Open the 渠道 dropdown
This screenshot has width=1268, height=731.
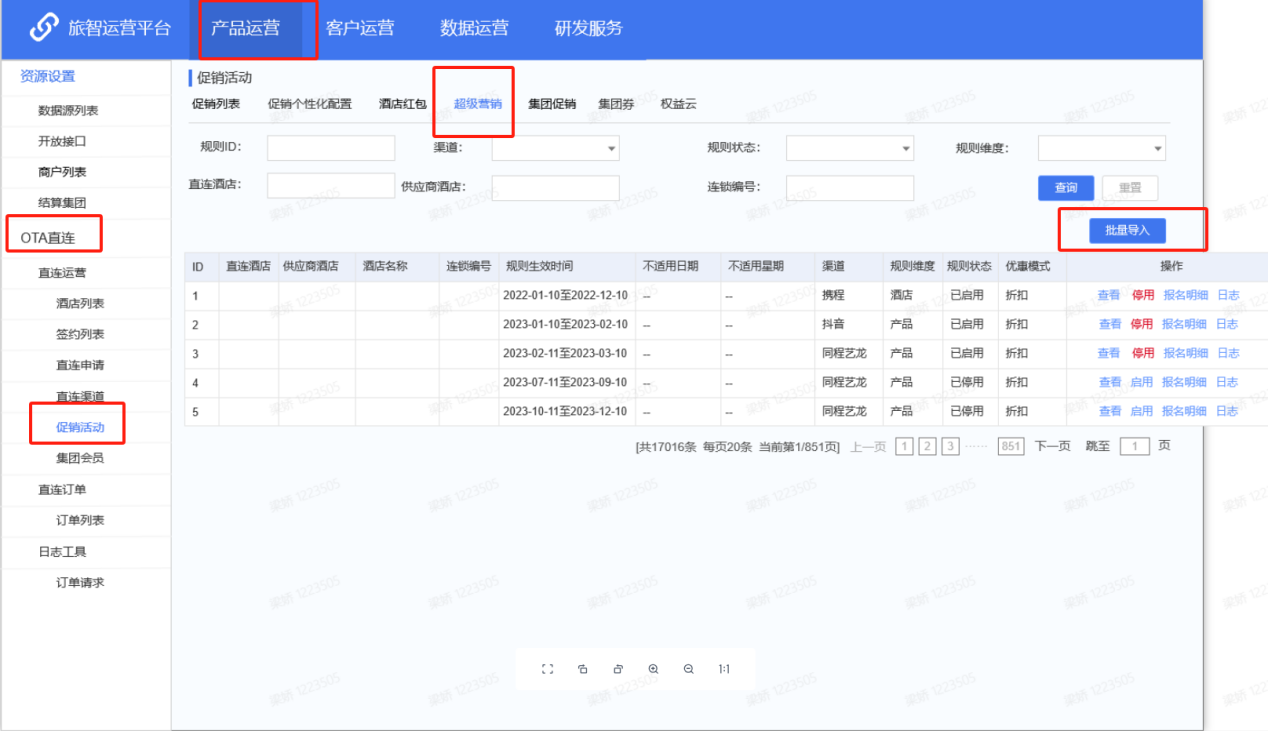pyautogui.click(x=555, y=148)
